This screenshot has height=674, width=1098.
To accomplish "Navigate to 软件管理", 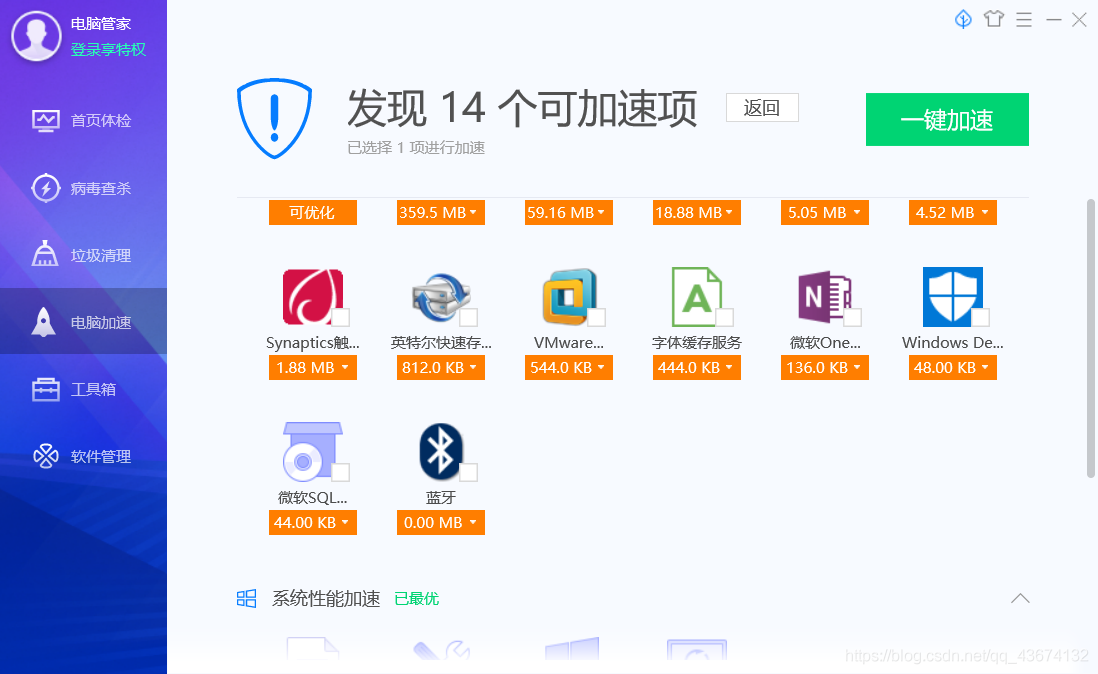I will point(83,456).
